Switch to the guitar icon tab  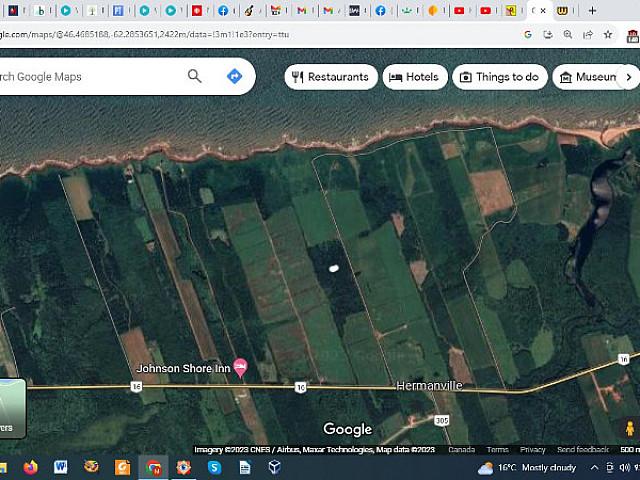(x=249, y=11)
